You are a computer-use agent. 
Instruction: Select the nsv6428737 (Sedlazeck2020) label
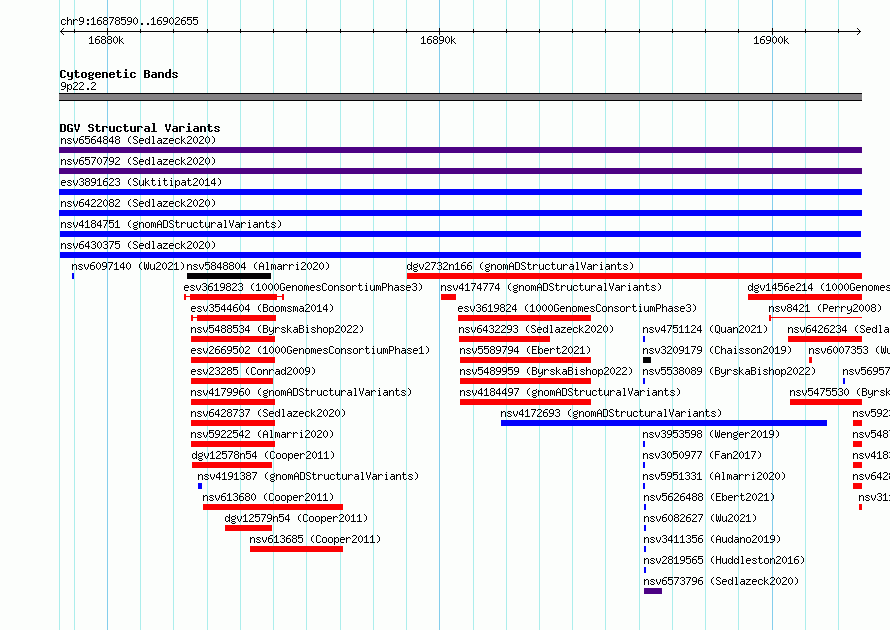point(268,413)
